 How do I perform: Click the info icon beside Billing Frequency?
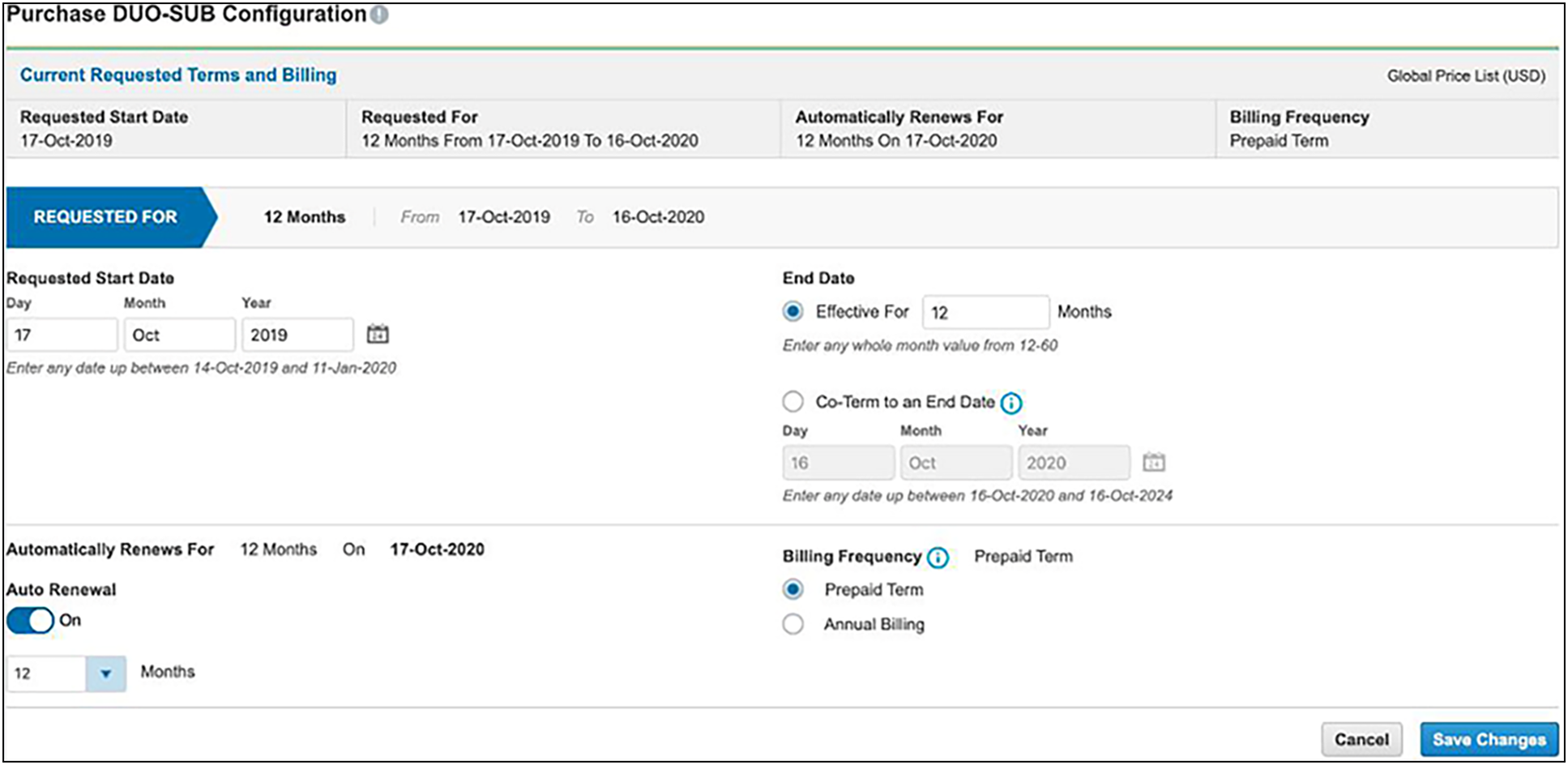pyautogui.click(x=938, y=558)
